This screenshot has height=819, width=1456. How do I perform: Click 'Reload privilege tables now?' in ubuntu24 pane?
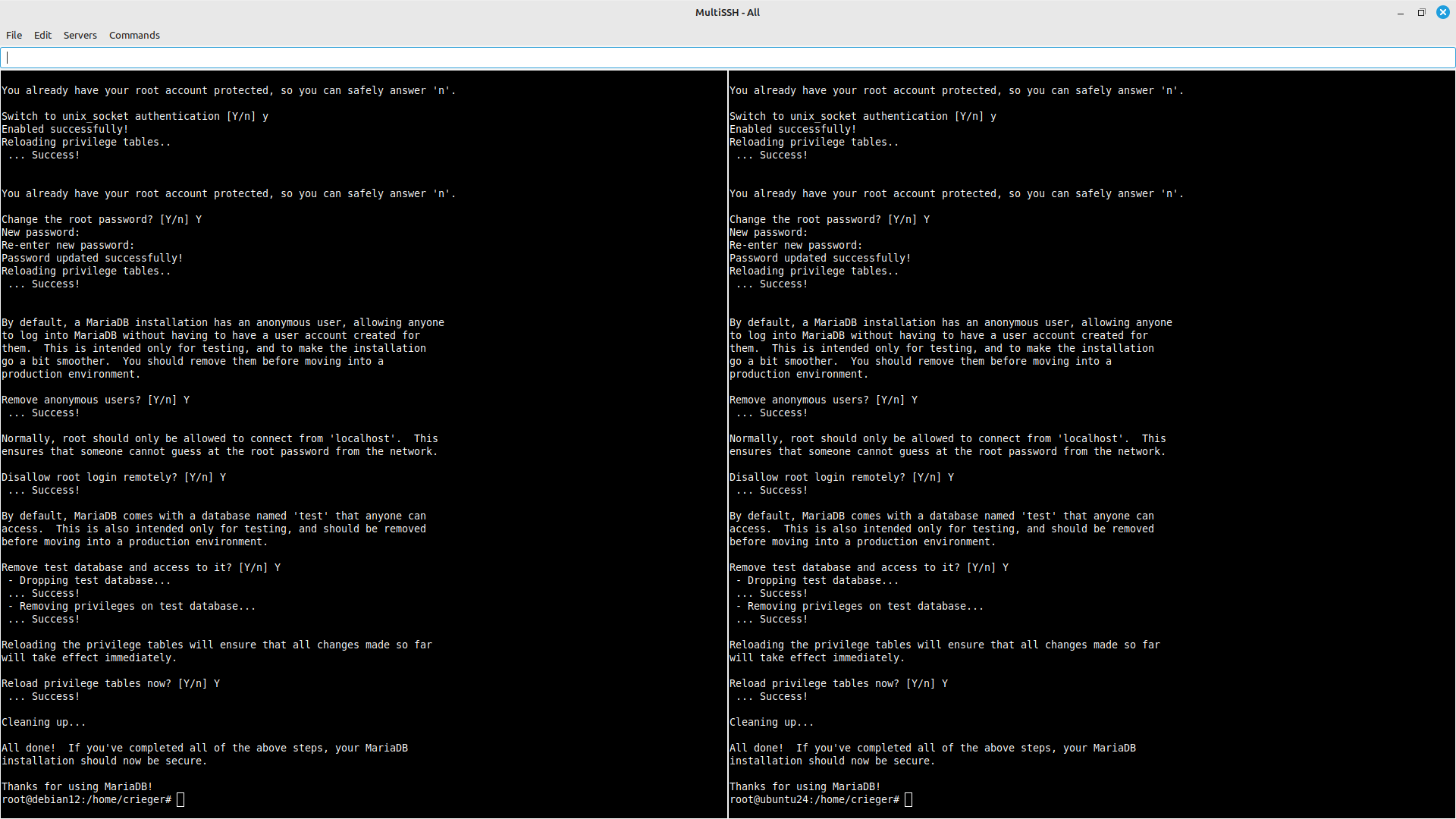click(814, 683)
